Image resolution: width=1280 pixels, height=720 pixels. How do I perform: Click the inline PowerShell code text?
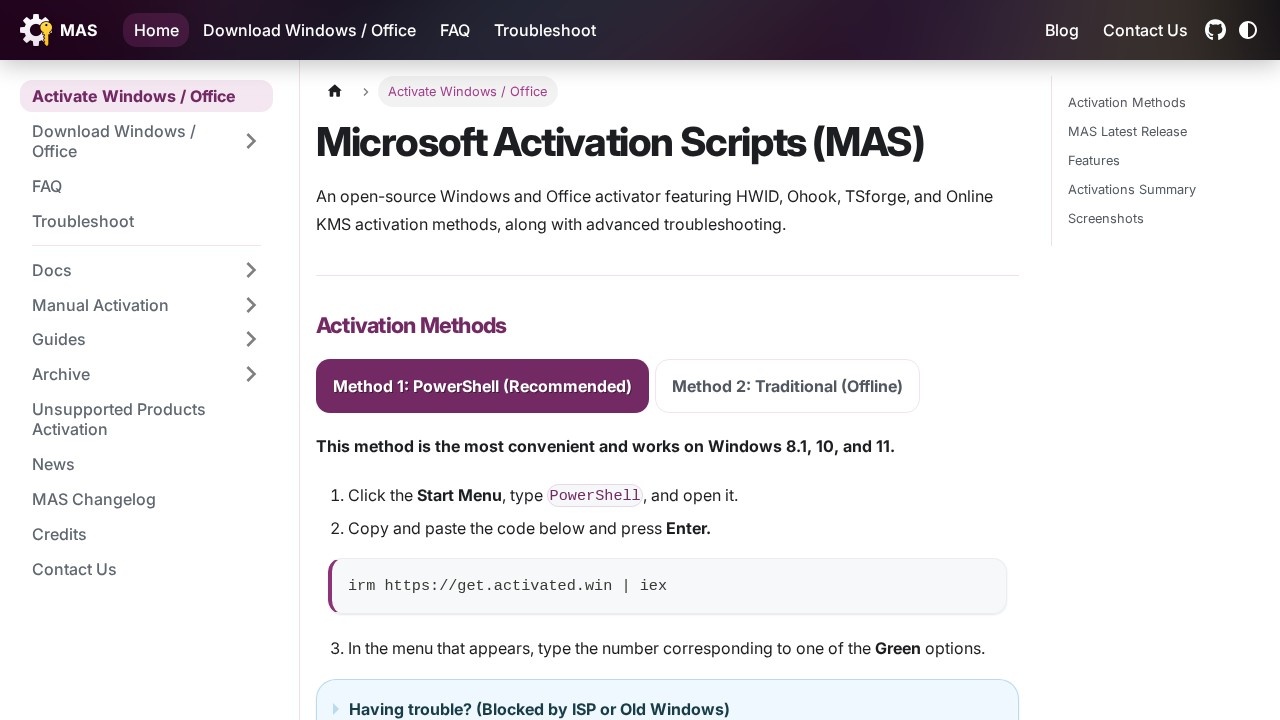[x=595, y=496]
